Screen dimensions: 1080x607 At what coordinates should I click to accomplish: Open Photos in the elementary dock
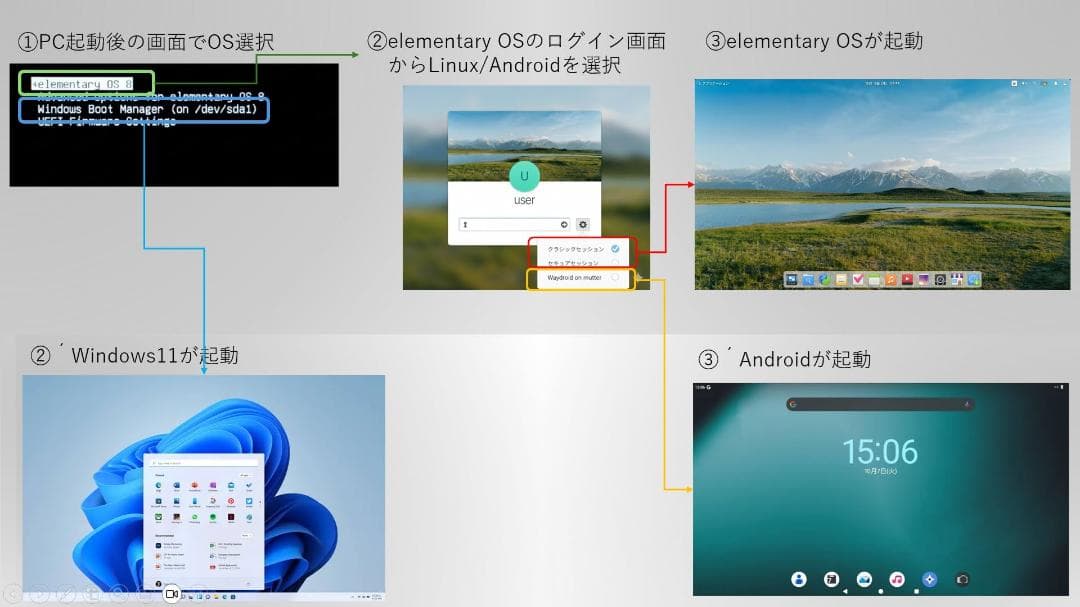point(923,279)
